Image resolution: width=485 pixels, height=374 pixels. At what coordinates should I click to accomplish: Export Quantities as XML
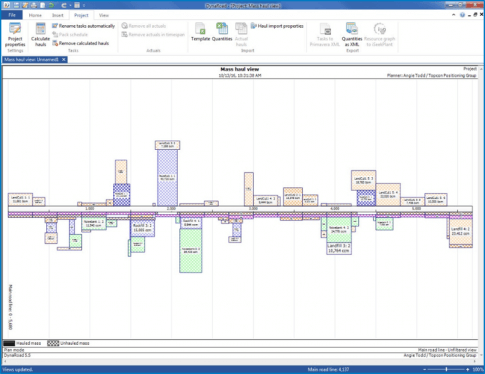pyautogui.click(x=352, y=35)
